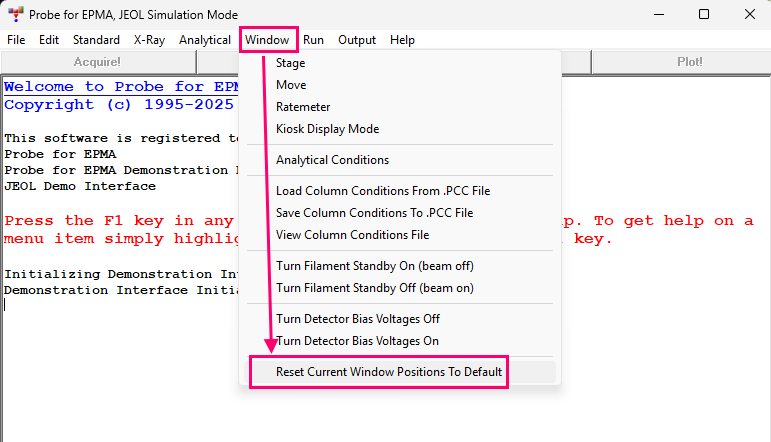Screen dimensions: 771x442
Task: Open the Run menu
Action: click(x=313, y=40)
